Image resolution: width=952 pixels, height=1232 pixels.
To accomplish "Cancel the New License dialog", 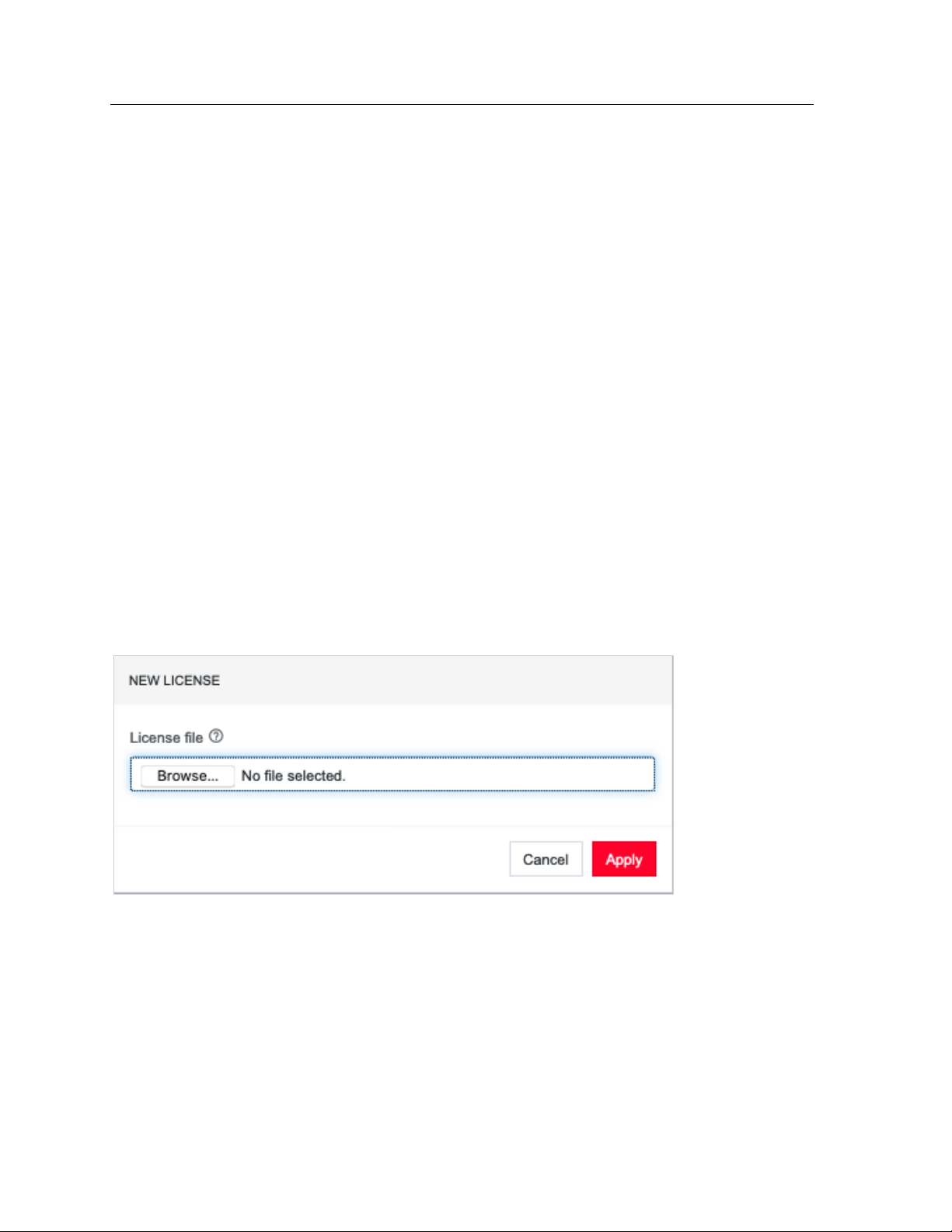I will (x=546, y=859).
